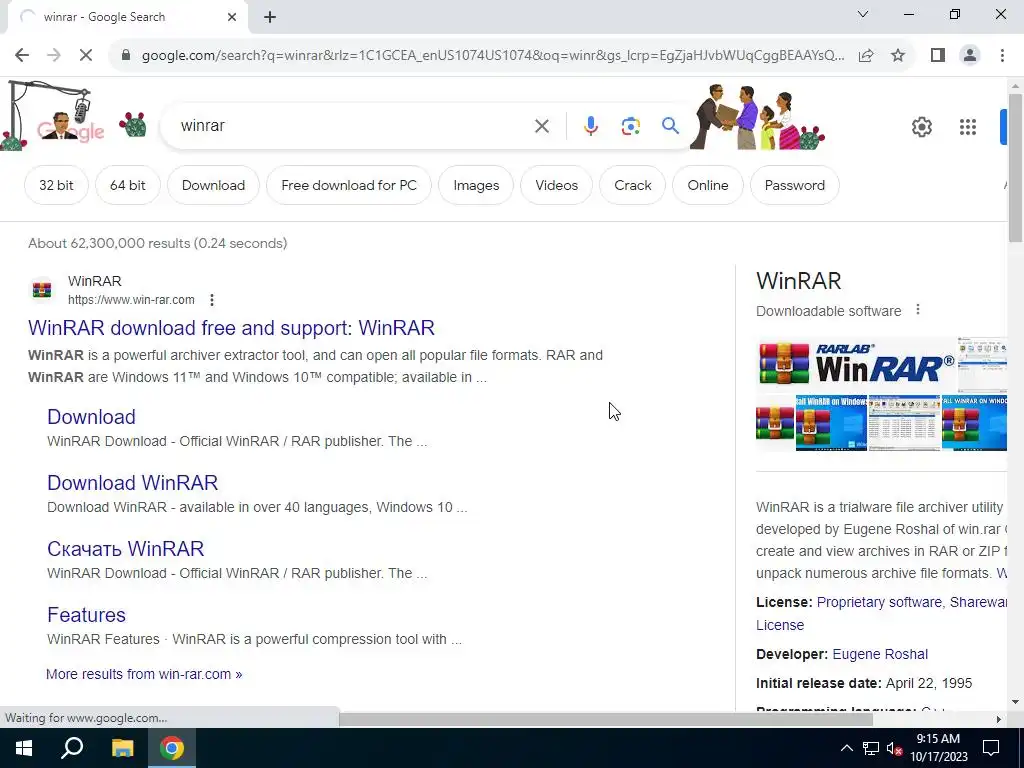The height and width of the screenshot is (768, 1024).
Task: Switch to Images results
Action: point(476,185)
